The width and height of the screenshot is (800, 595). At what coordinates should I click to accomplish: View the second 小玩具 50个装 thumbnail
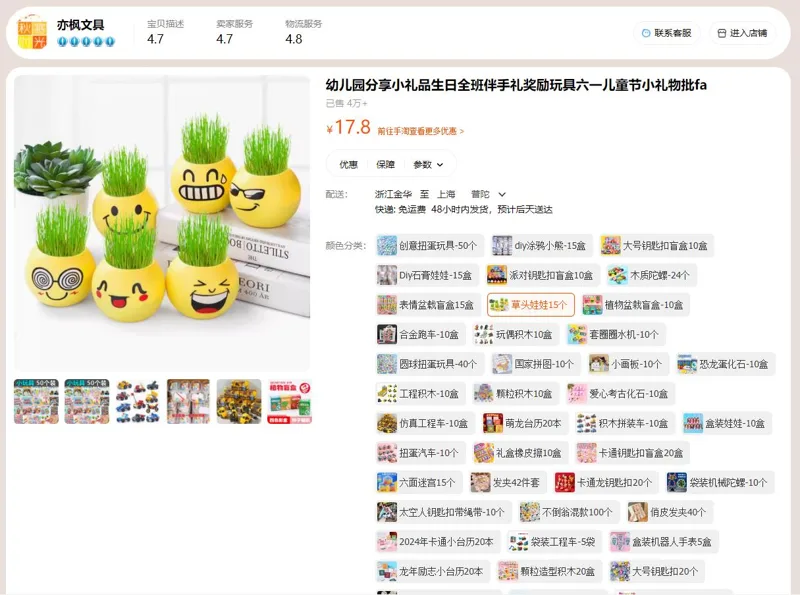[87, 402]
